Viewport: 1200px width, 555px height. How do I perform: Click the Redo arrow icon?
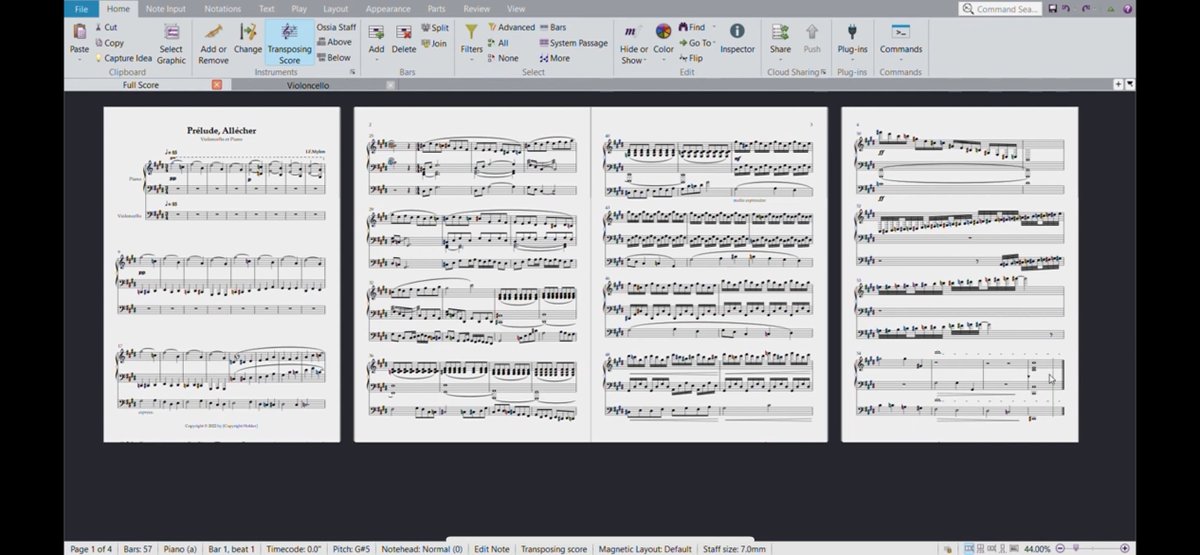[x=1086, y=9]
